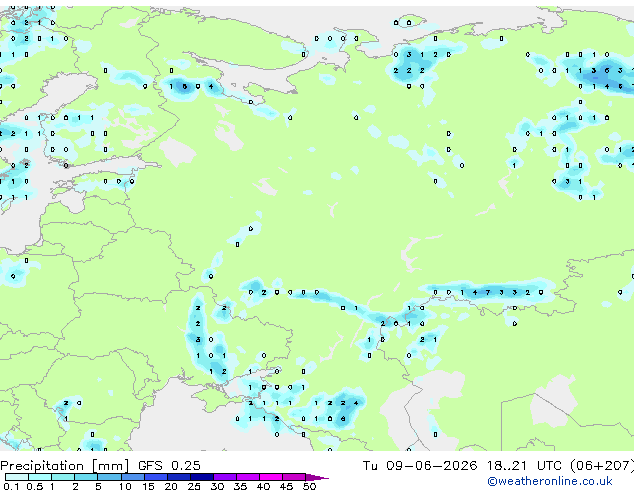
Task: Click the above-50 mm legend arrow tip
Action: coord(317,478)
